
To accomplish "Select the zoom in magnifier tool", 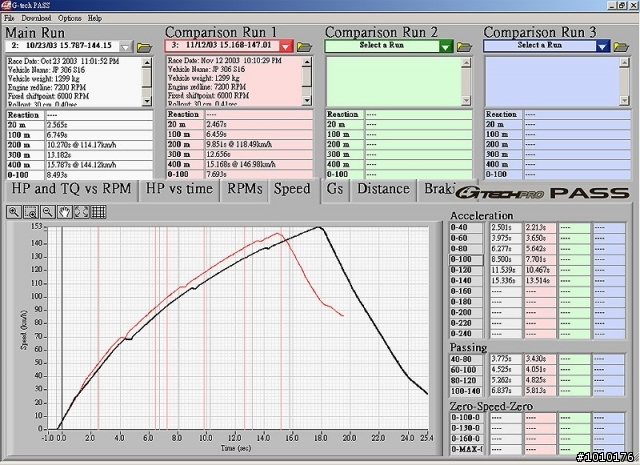I will (13, 212).
